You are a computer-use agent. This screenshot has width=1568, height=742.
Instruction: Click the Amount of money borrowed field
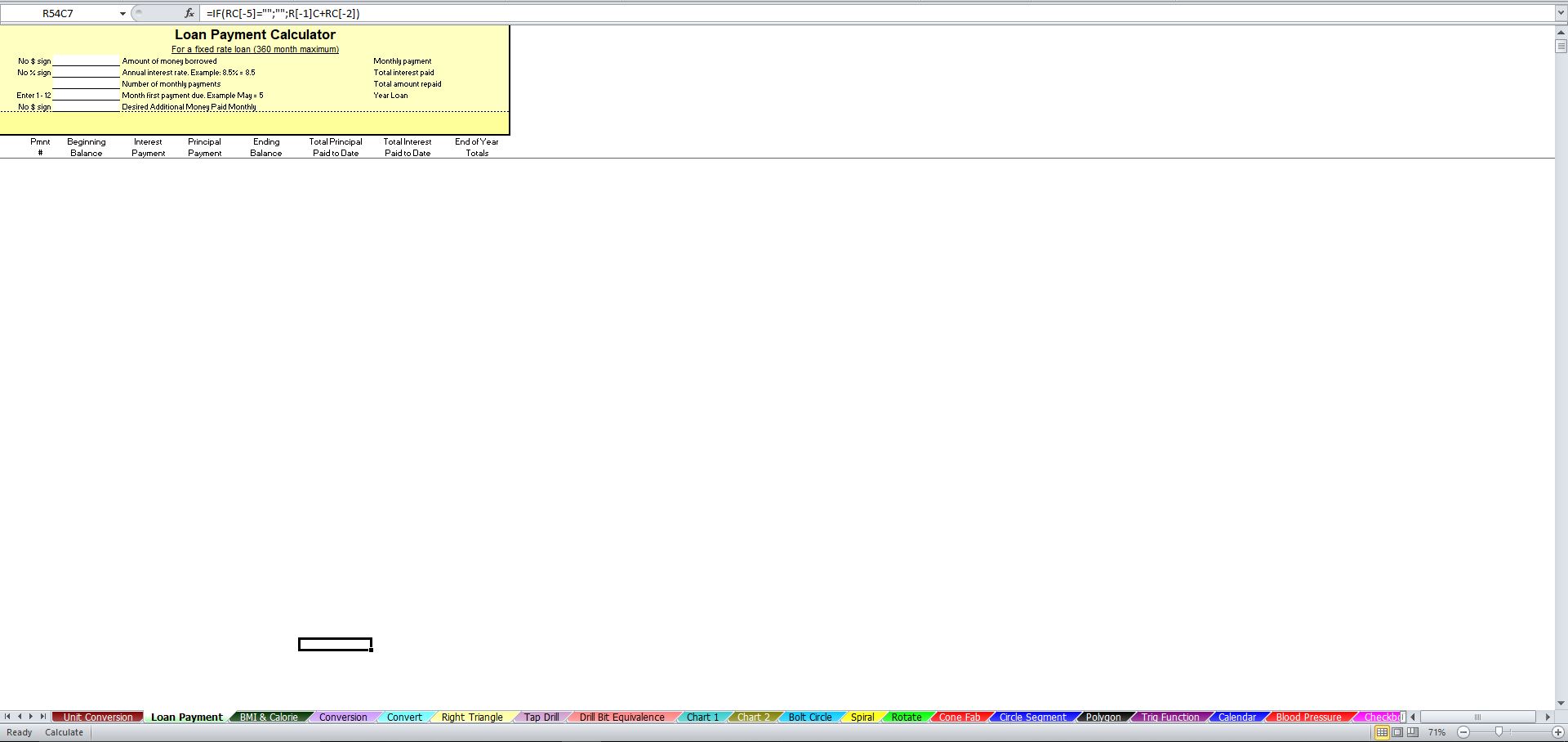pos(86,60)
